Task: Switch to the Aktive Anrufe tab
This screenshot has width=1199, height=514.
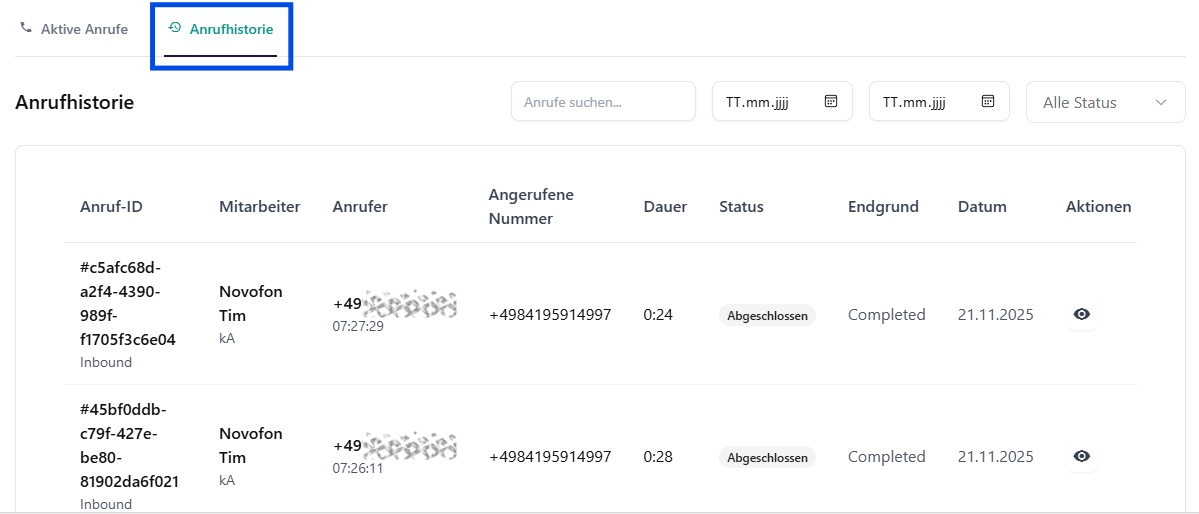Action: pyautogui.click(x=84, y=29)
